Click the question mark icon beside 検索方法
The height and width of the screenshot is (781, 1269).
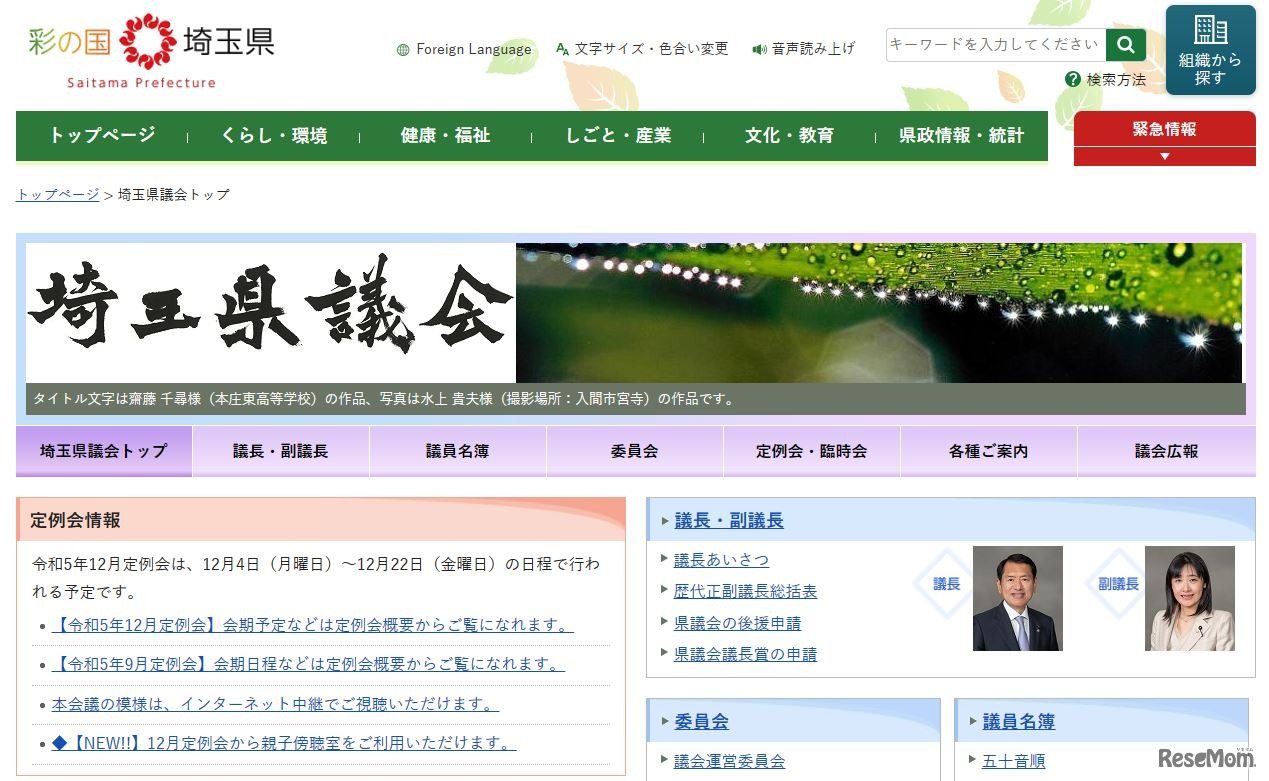(x=1073, y=79)
